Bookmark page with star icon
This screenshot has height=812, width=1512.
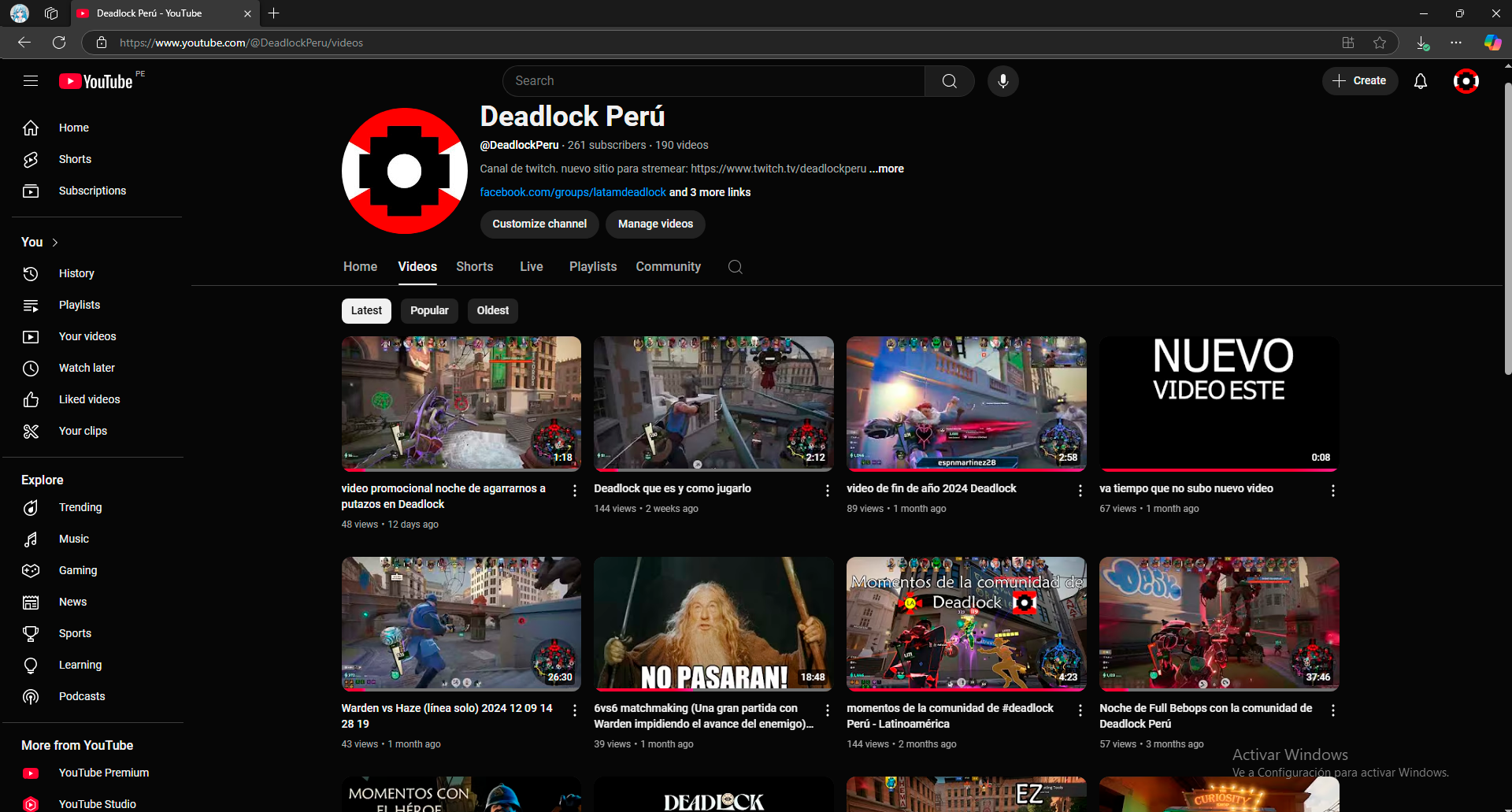[x=1380, y=43]
